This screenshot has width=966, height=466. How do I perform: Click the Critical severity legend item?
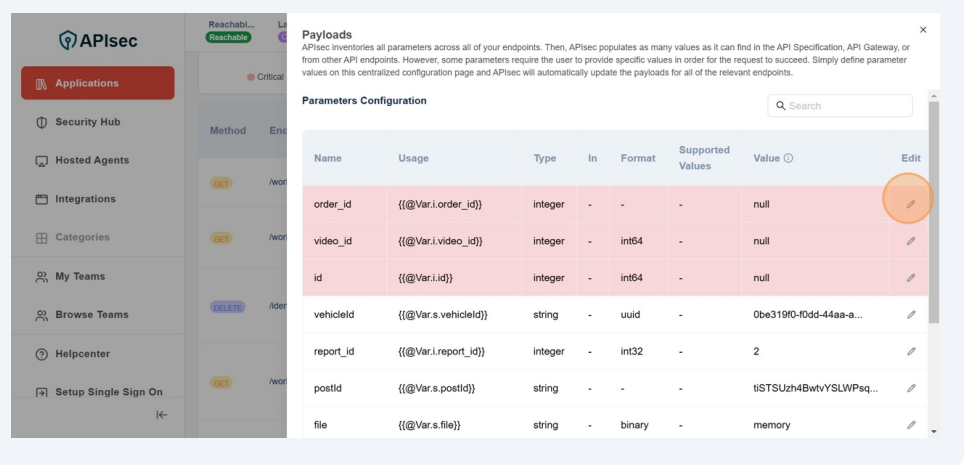pyautogui.click(x=266, y=77)
